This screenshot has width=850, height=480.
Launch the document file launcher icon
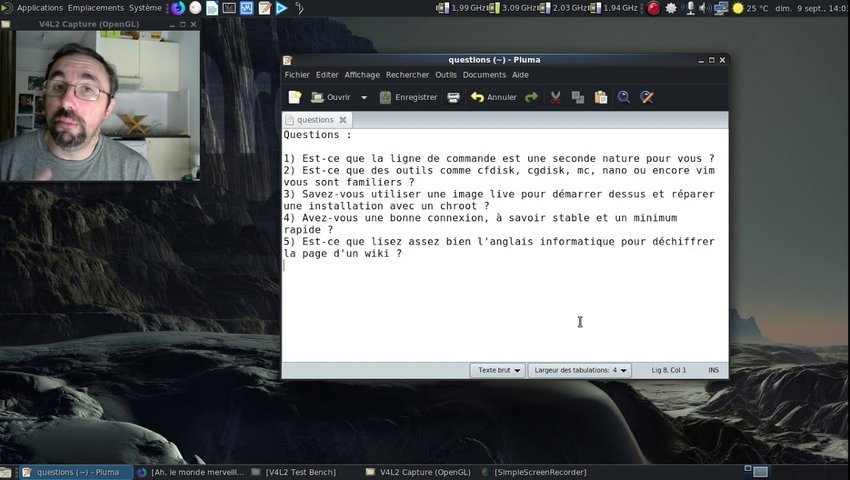pos(212,8)
